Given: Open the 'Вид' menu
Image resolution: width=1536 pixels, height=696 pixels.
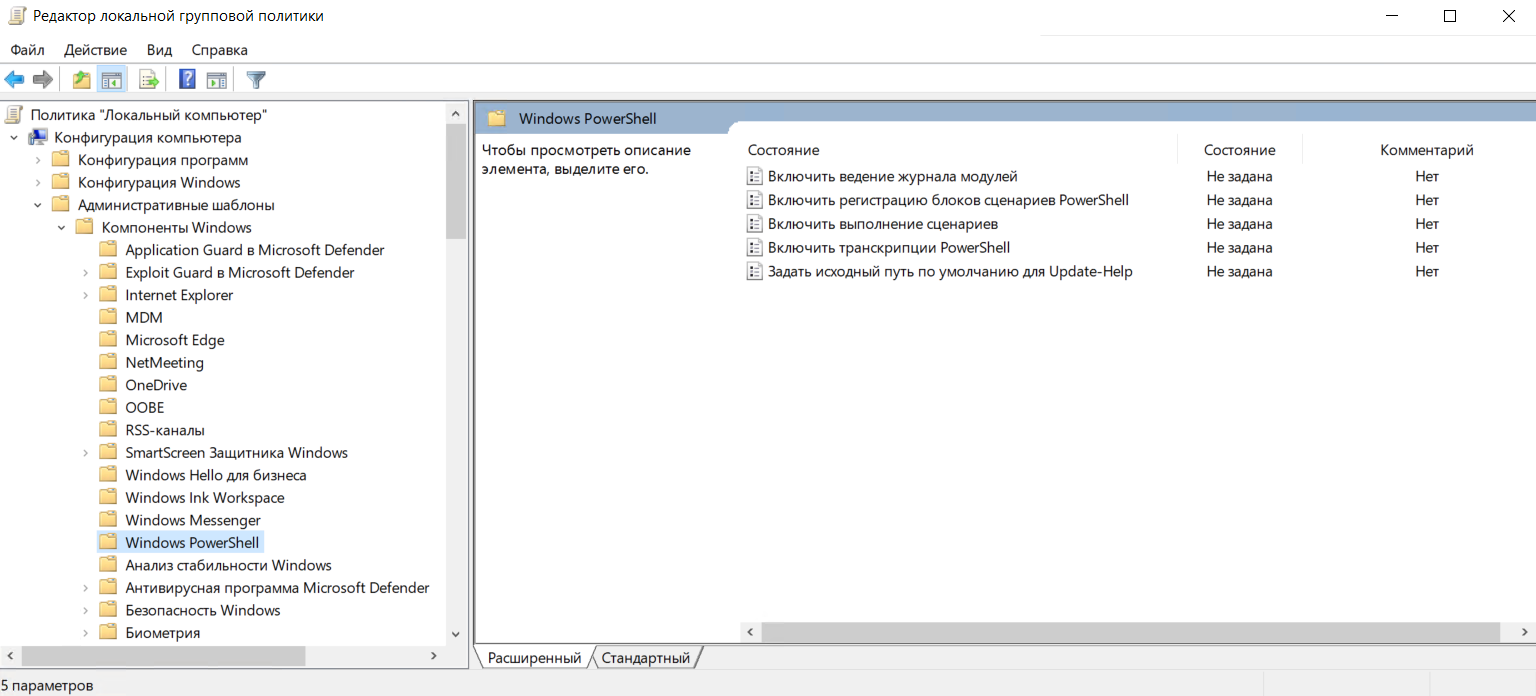Looking at the screenshot, I should pyautogui.click(x=159, y=50).
